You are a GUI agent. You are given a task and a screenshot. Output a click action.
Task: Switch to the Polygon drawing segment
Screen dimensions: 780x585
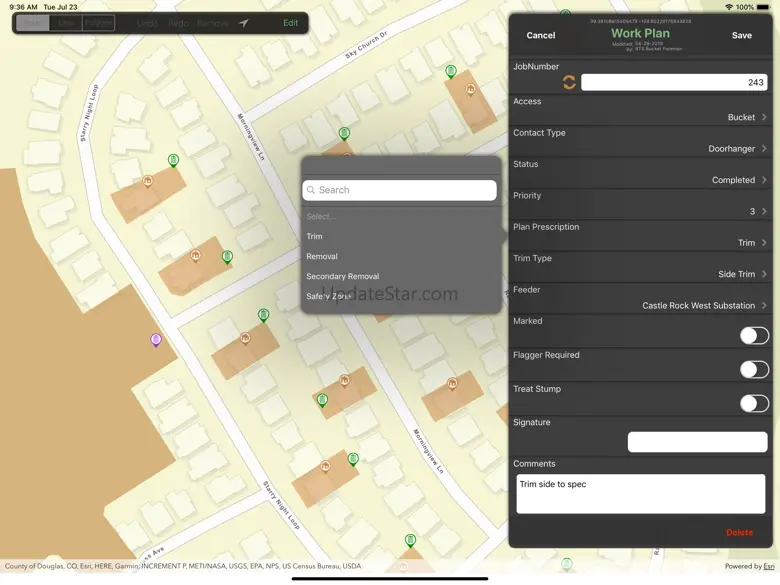pos(98,23)
